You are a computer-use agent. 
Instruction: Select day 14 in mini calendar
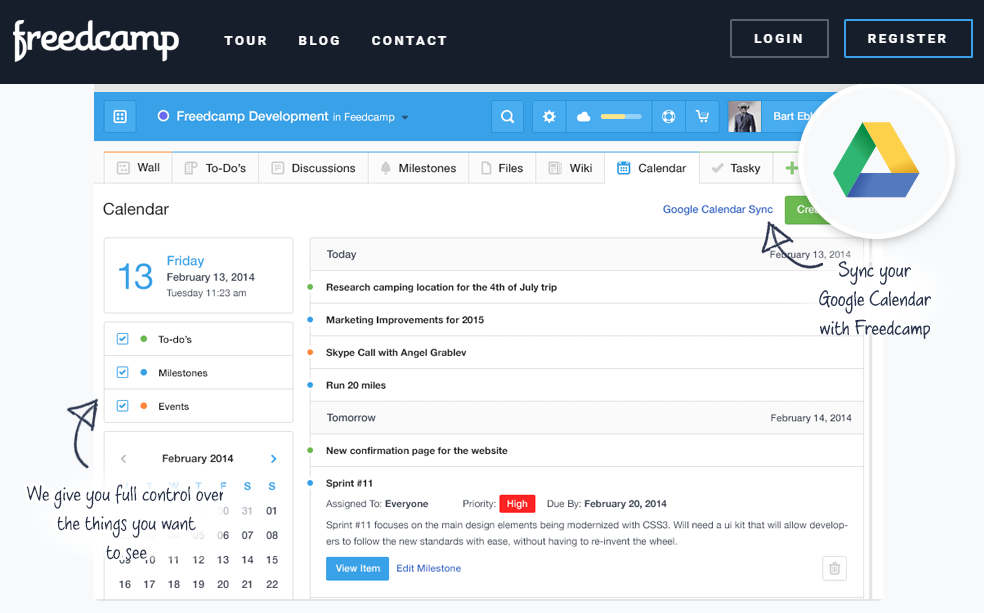pos(247,560)
